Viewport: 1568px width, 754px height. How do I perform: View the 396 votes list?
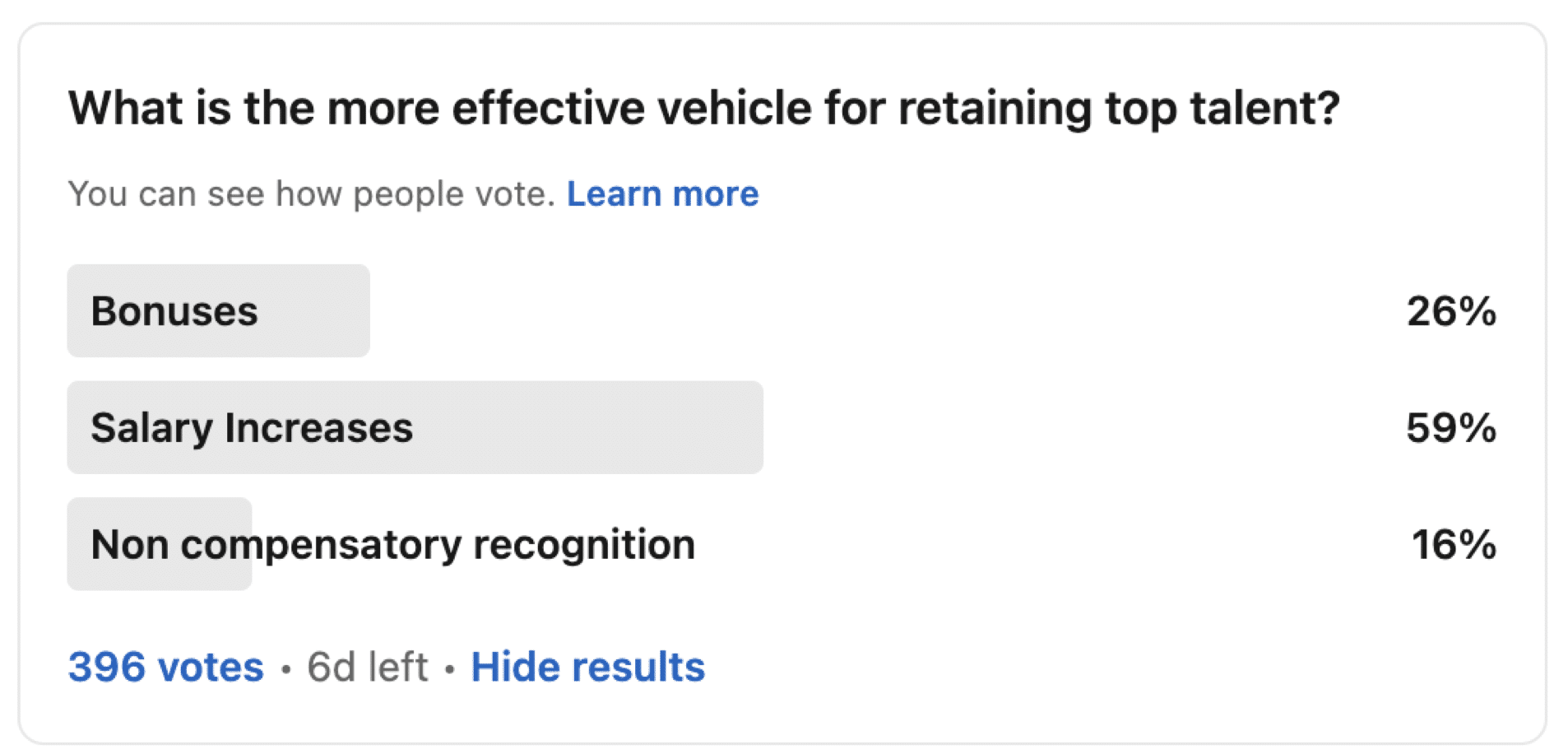(x=165, y=667)
